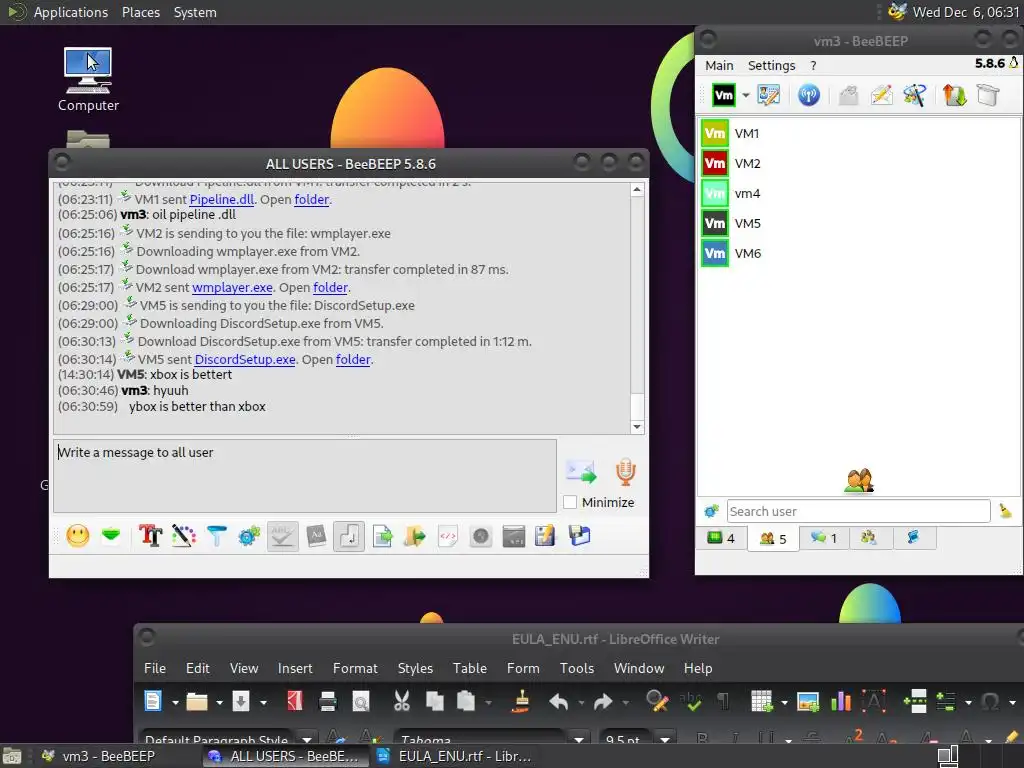Image resolution: width=1024 pixels, height=768 pixels.
Task: Select user VM6 in the list
Action: click(859, 253)
